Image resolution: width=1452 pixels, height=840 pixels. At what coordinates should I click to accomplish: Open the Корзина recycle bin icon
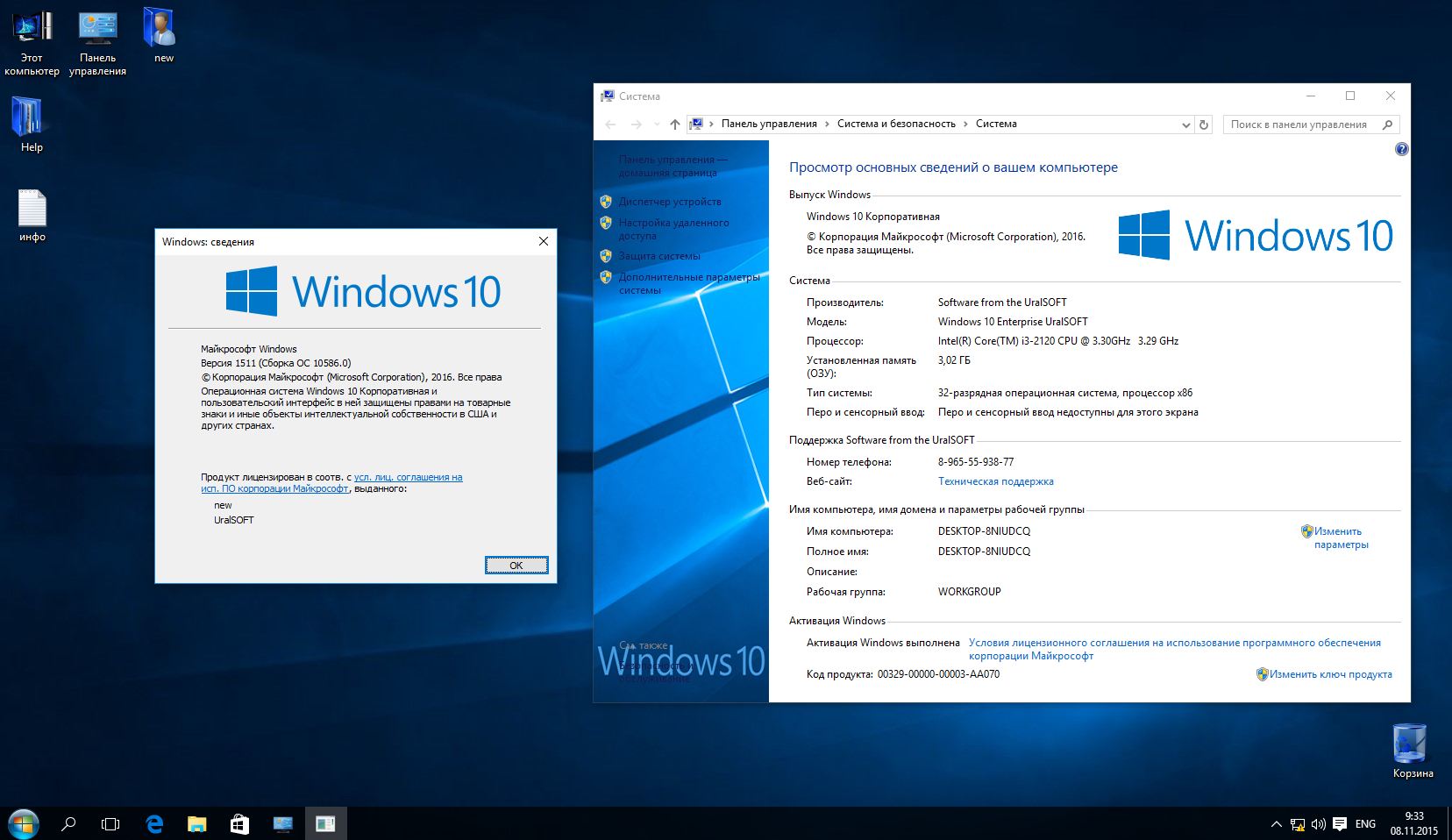[x=1412, y=751]
